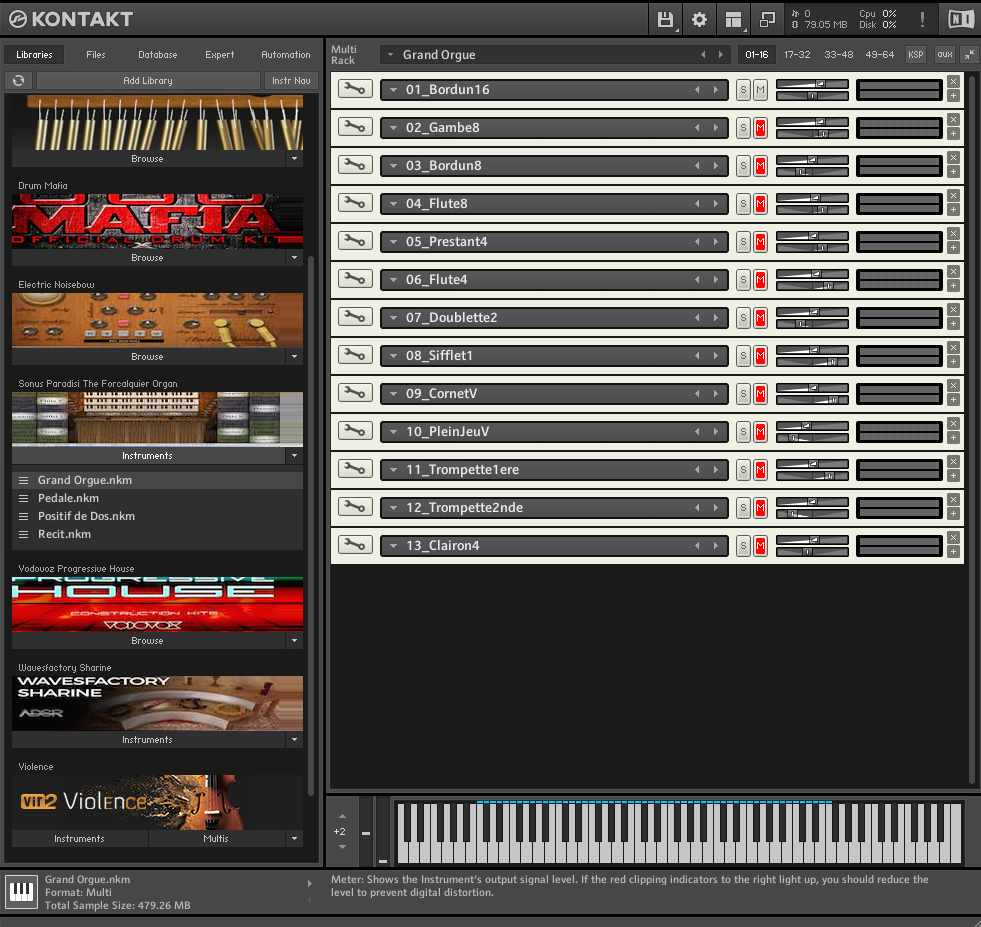The image size is (981, 927).
Task: Open Electric Noisebow library options arrow
Action: (294, 356)
